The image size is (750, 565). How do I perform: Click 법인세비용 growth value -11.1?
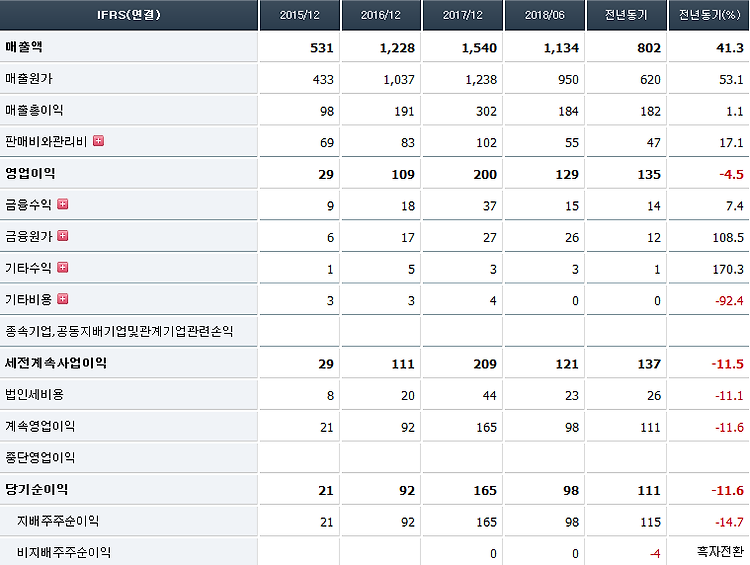click(x=729, y=395)
